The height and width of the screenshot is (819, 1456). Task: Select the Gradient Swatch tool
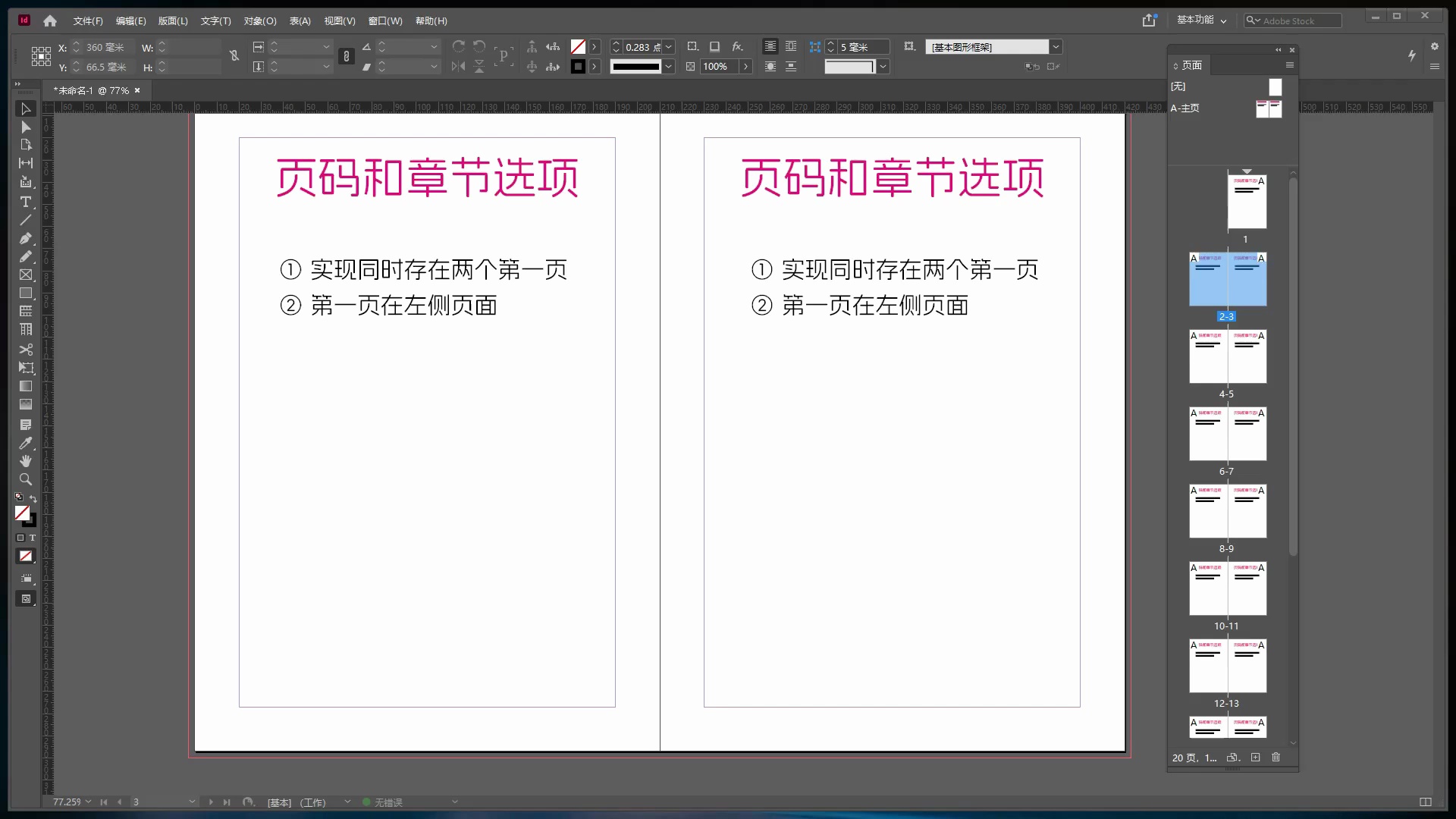26,386
